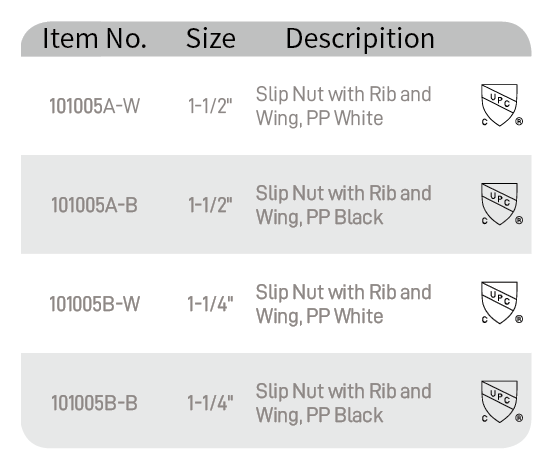Click the UPC certification icon for 101005A-W
Image resolution: width=552 pixels, height=466 pixels.
click(x=502, y=105)
